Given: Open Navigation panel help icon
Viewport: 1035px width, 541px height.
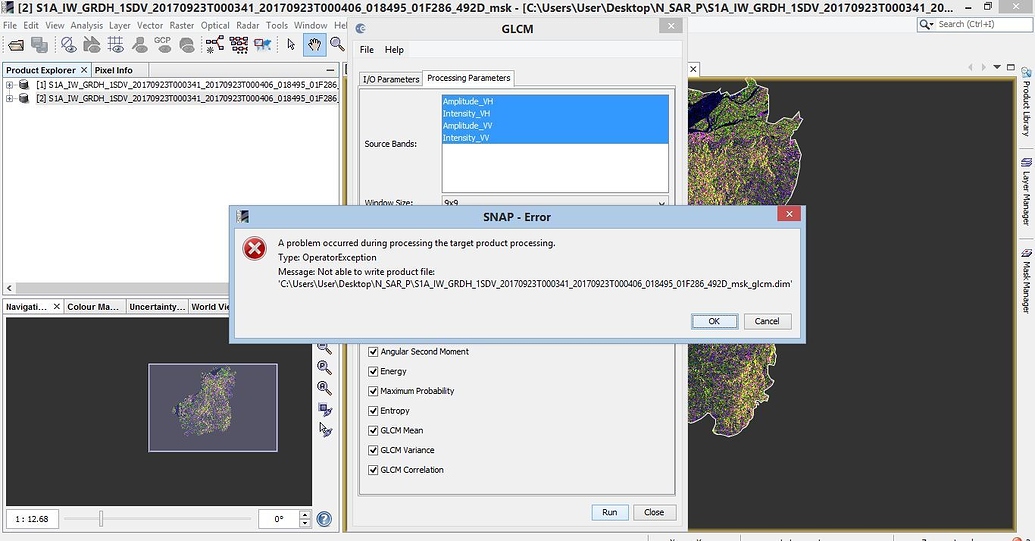Looking at the screenshot, I should click(x=324, y=519).
